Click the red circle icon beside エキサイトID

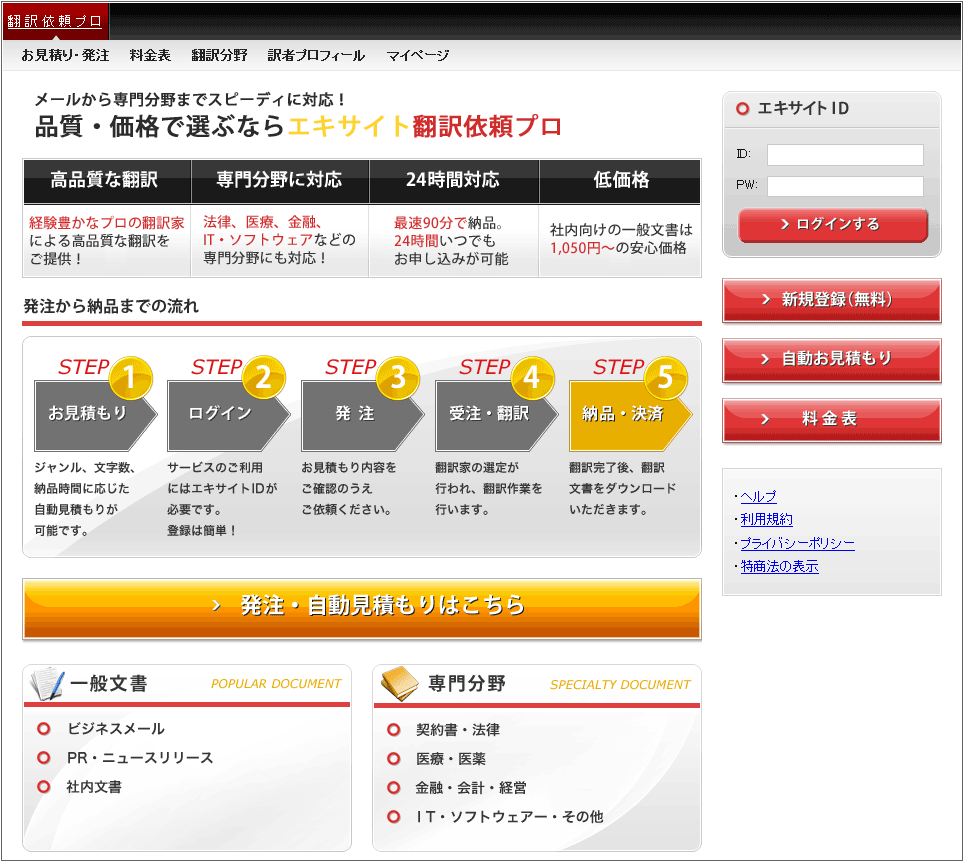[743, 109]
